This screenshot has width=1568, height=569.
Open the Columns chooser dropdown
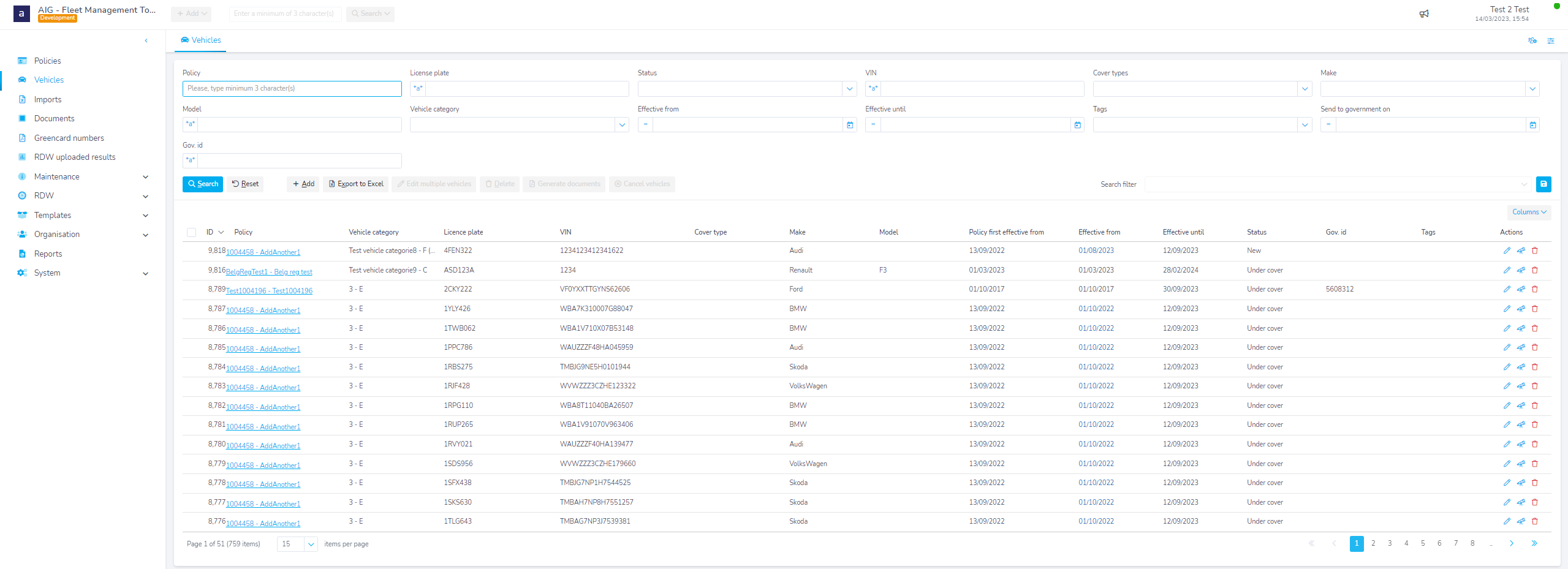(x=1529, y=212)
